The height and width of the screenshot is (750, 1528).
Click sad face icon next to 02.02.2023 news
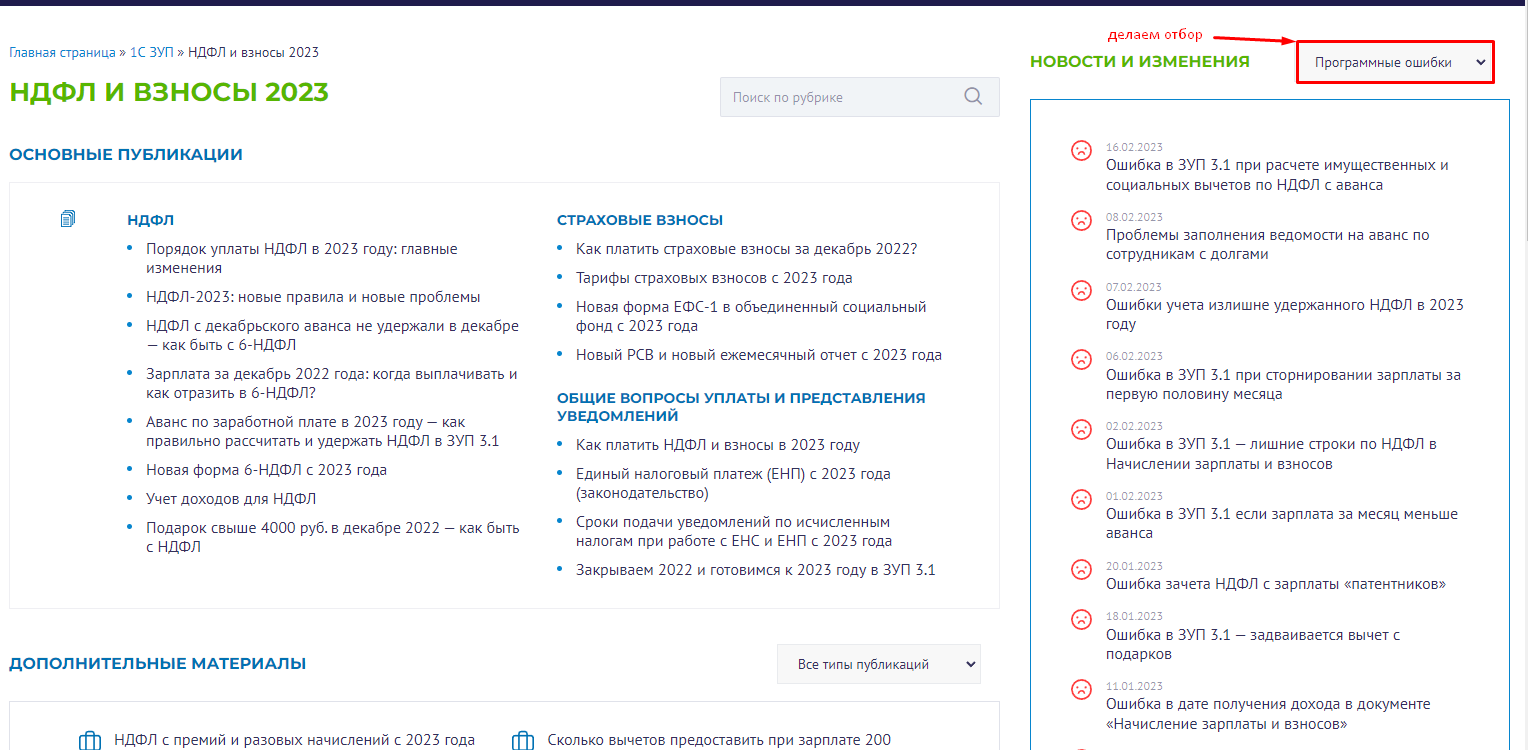[1081, 429]
